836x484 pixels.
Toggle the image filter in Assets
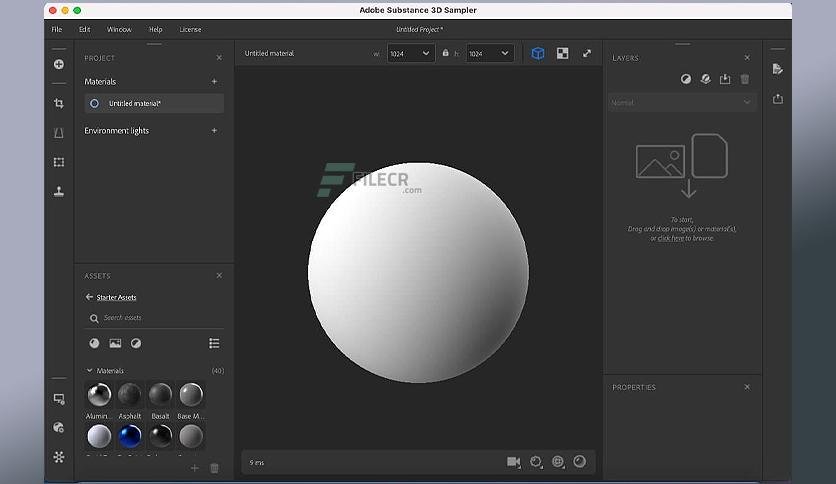point(115,343)
